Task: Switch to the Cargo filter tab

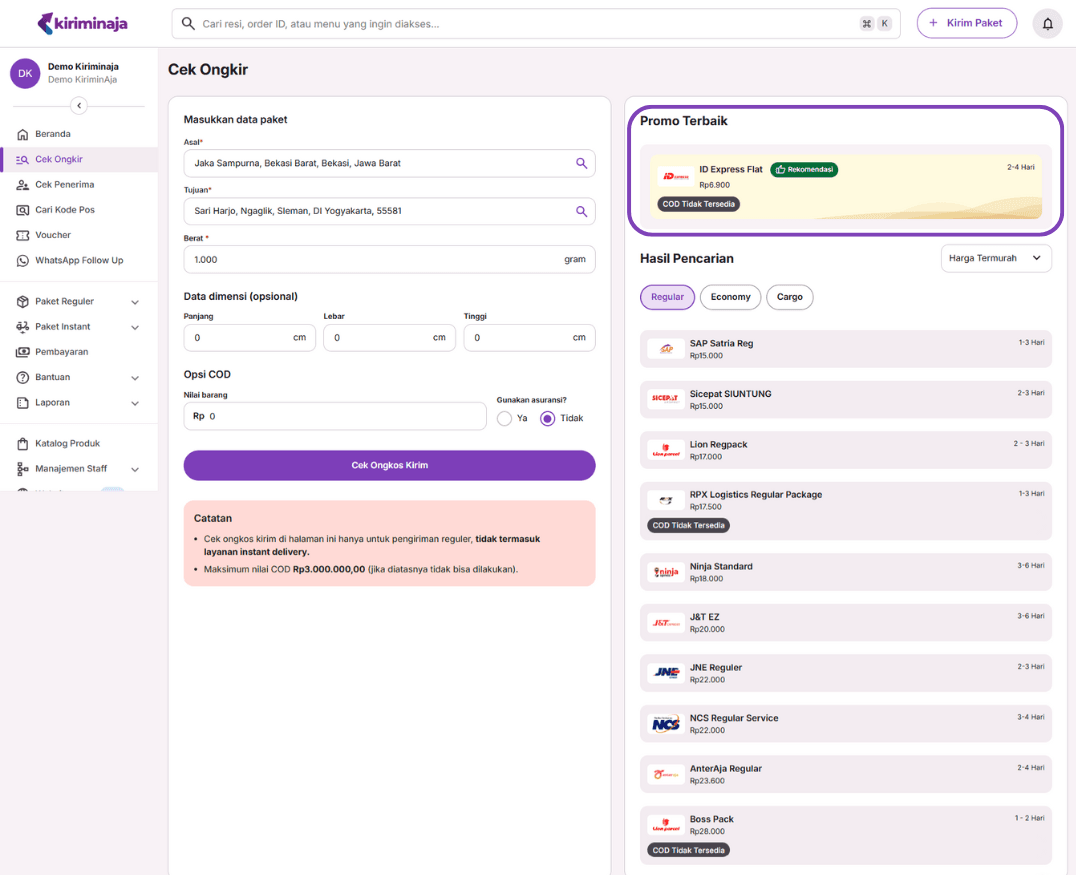Action: click(x=789, y=297)
